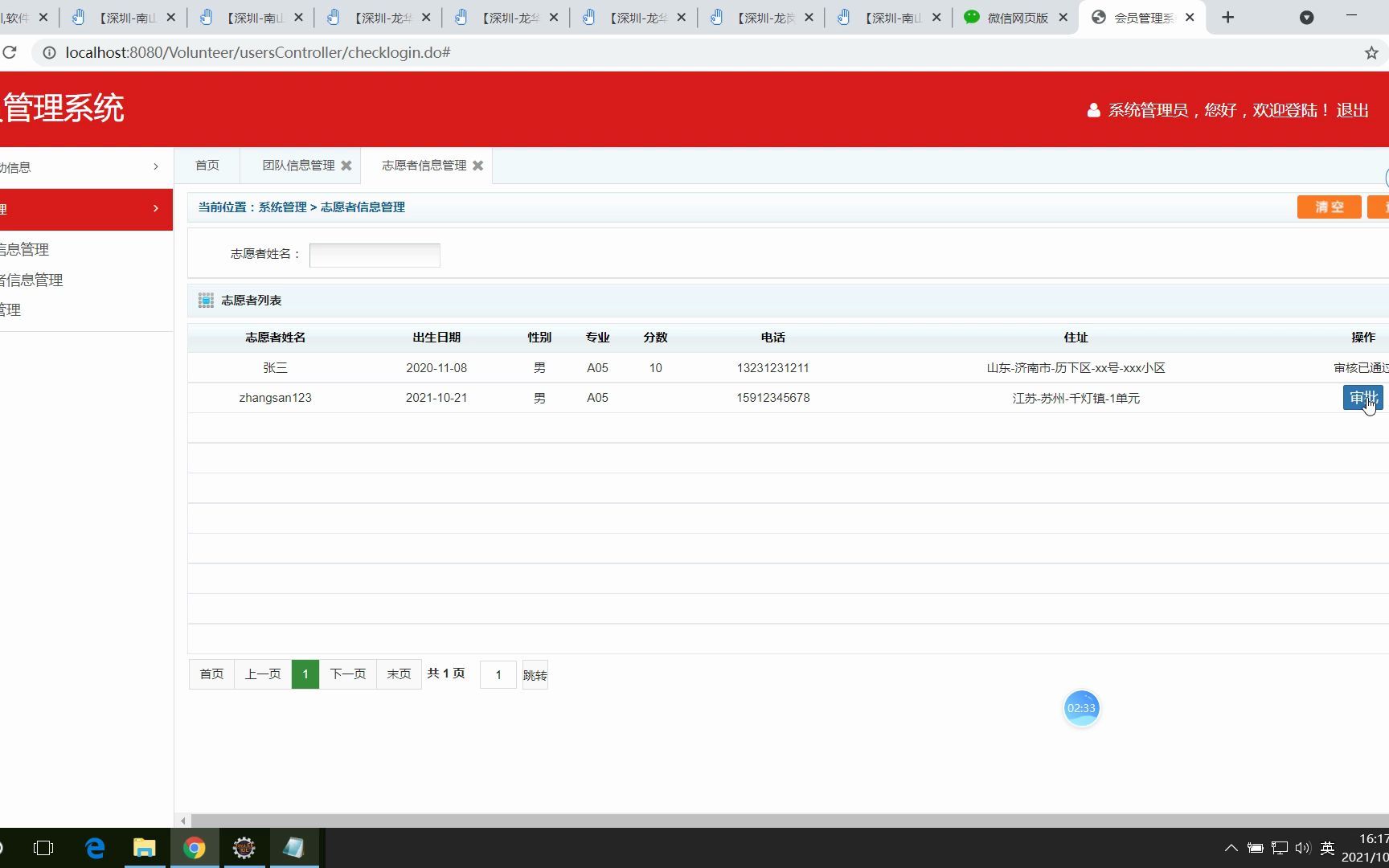Show hidden system tray icons
Image resolution: width=1389 pixels, height=868 pixels.
(1231, 848)
